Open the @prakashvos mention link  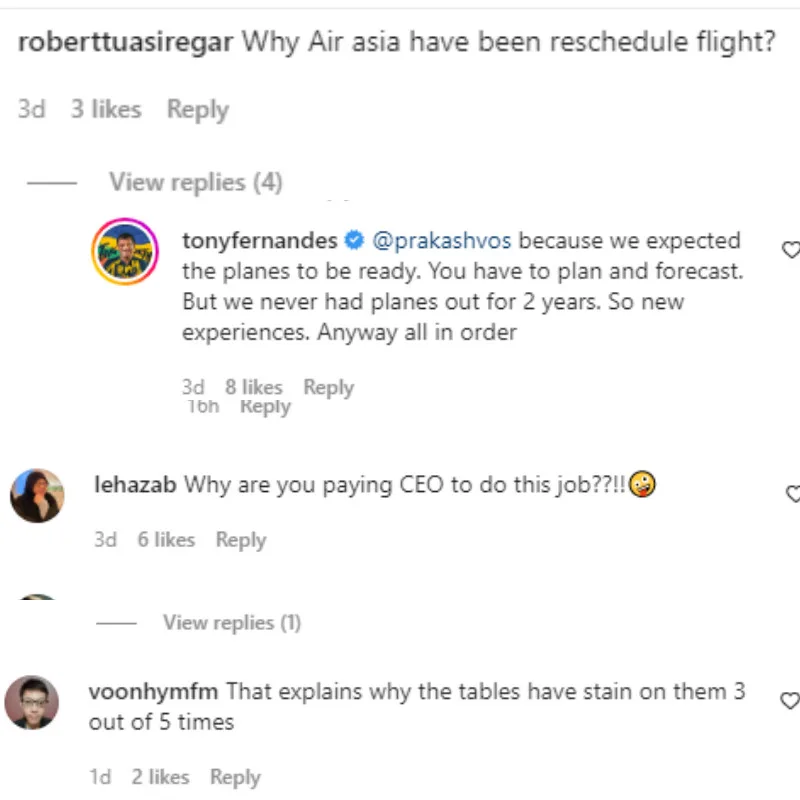pos(442,241)
